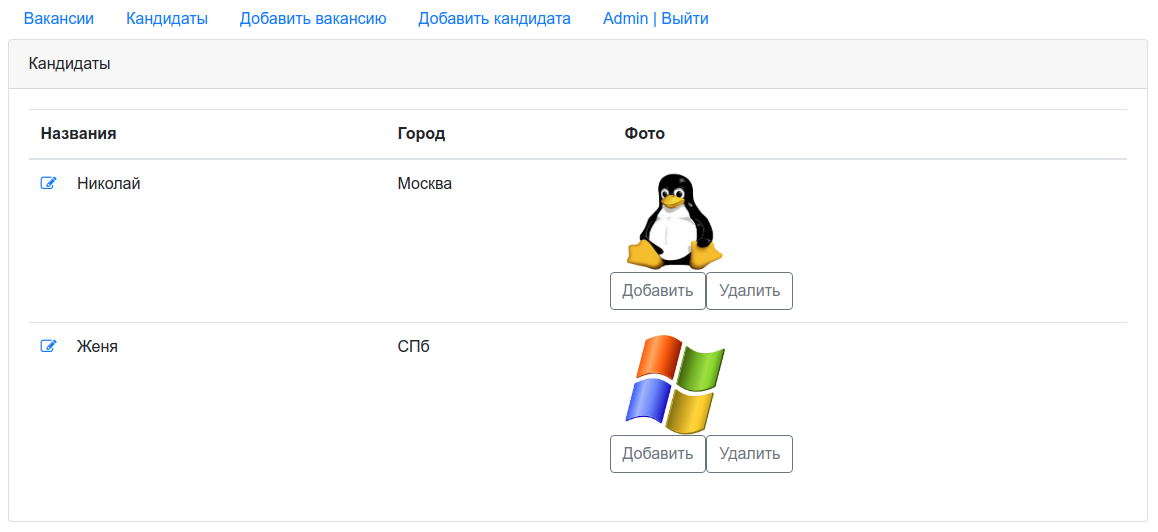This screenshot has height=532, width=1158.
Task: Edit candidate Николай via pencil icon
Action: (48, 183)
